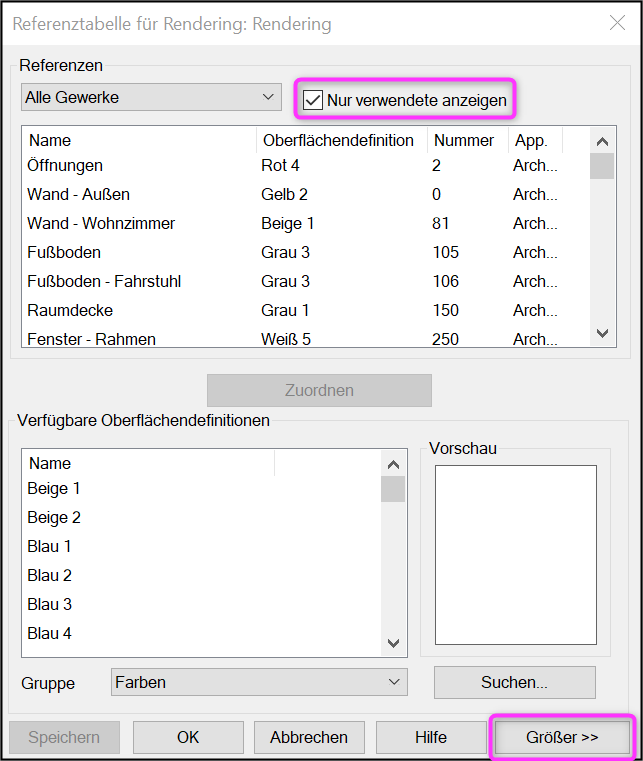The image size is (643, 761).
Task: Open Hilfe for this dialog
Action: pos(431,737)
